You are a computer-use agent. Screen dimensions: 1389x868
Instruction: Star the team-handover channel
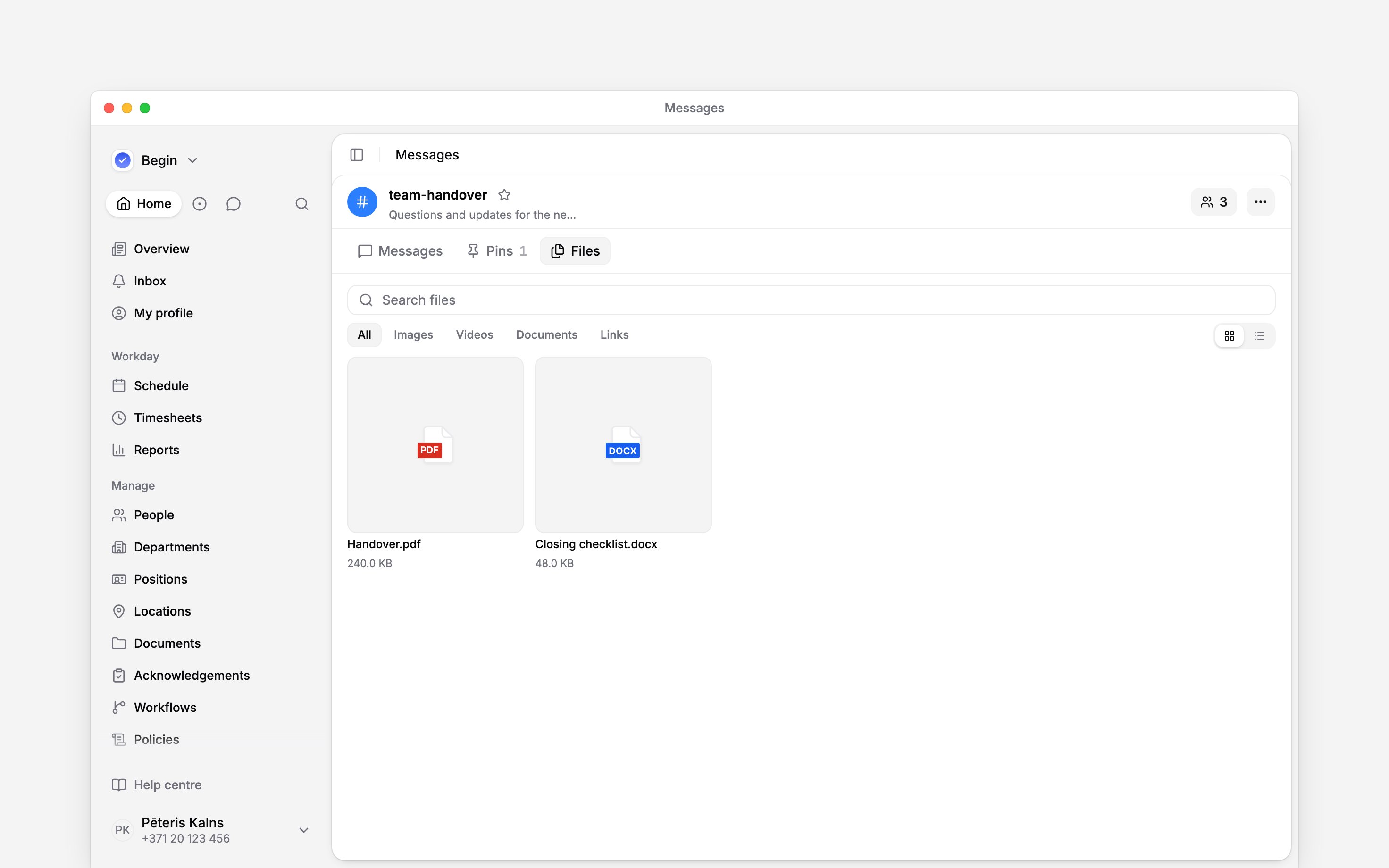tap(504, 195)
